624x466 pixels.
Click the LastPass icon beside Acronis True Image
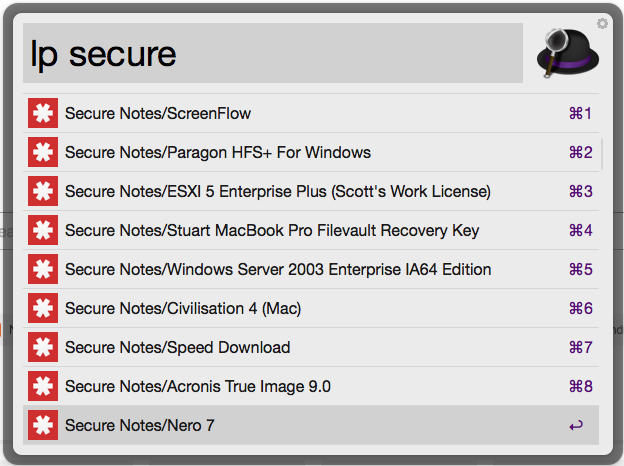pos(42,387)
